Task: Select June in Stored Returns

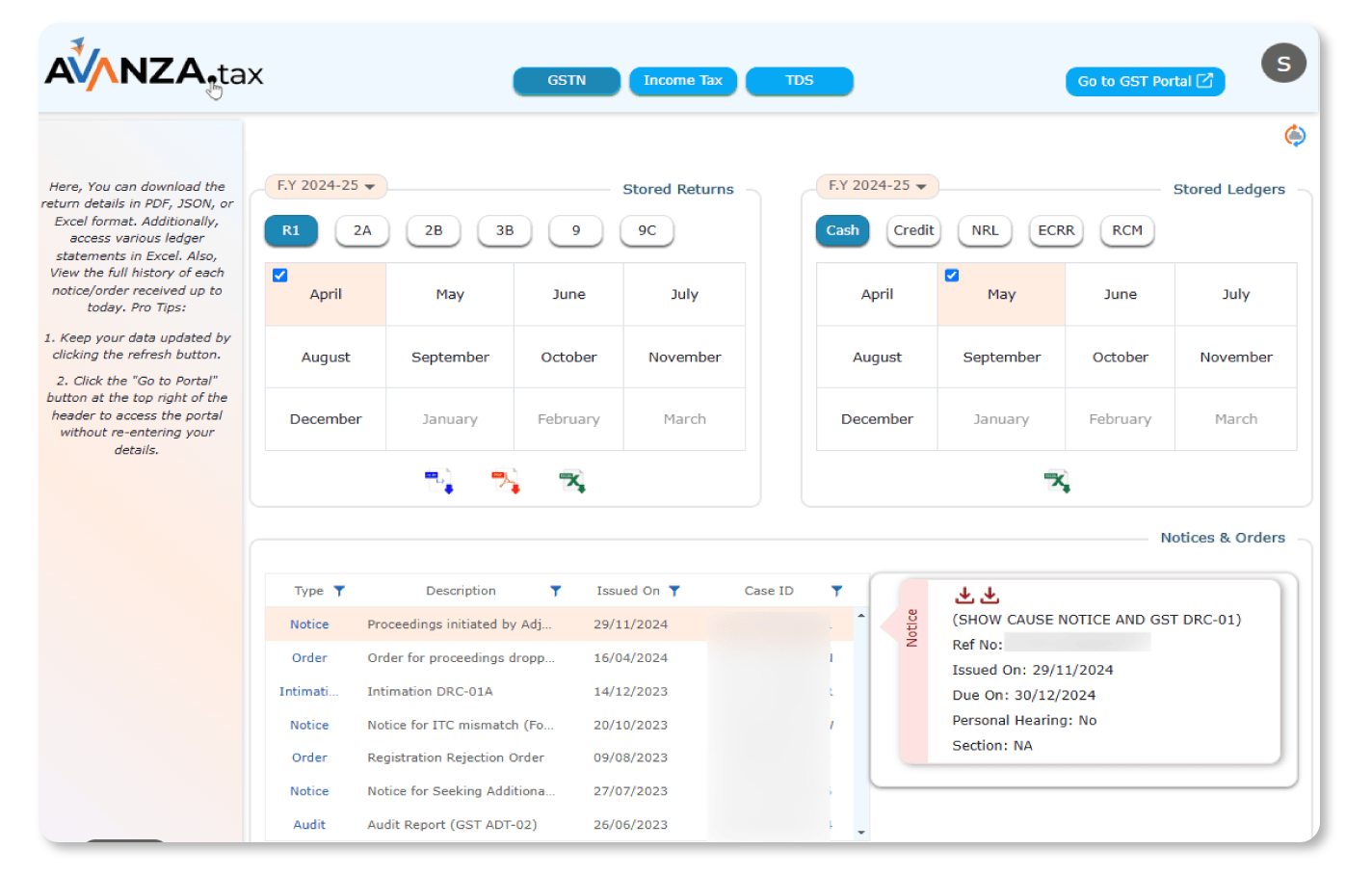Action: pos(568,295)
